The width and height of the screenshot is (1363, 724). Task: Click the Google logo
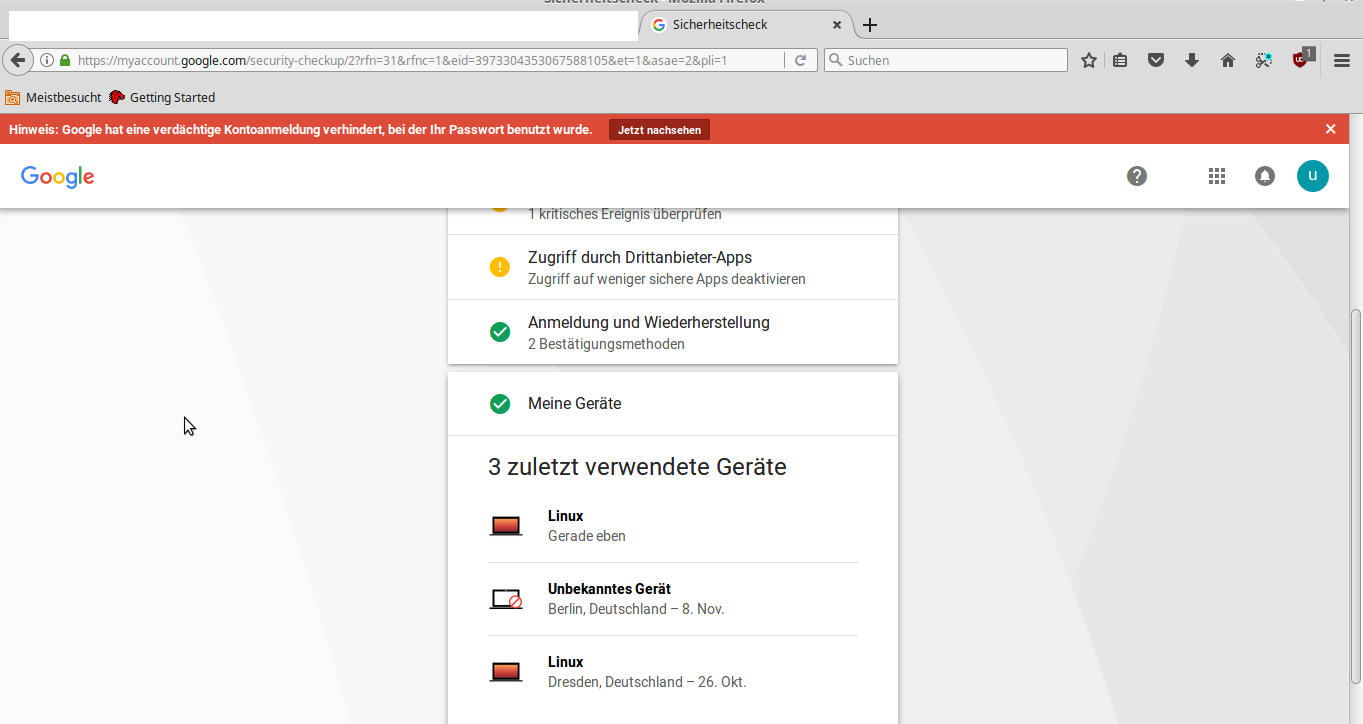[58, 177]
